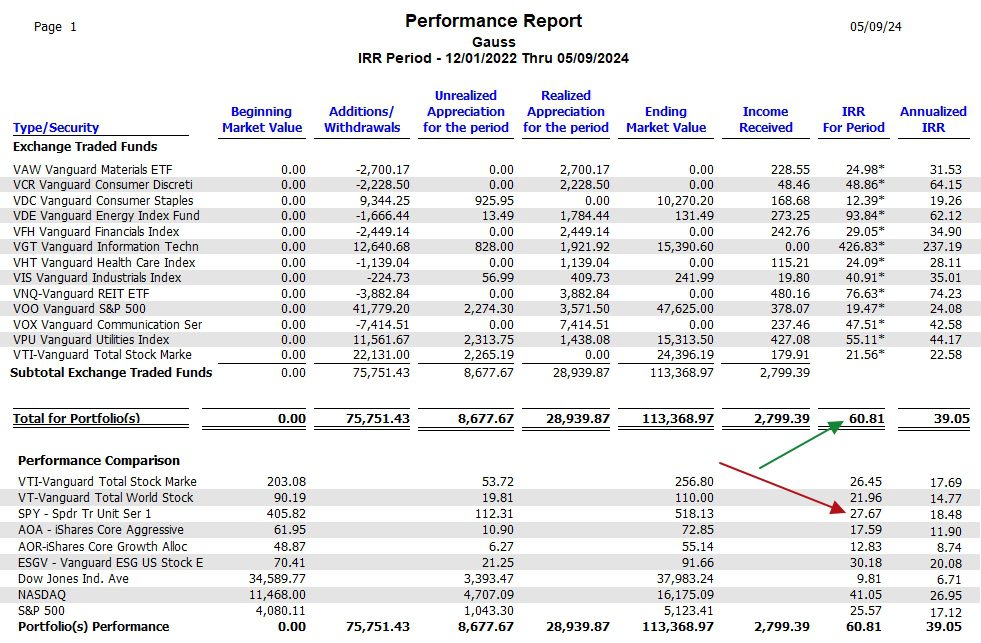Select the VT-Vanguard Total World Stock row
981x643 pixels.
tap(490, 498)
